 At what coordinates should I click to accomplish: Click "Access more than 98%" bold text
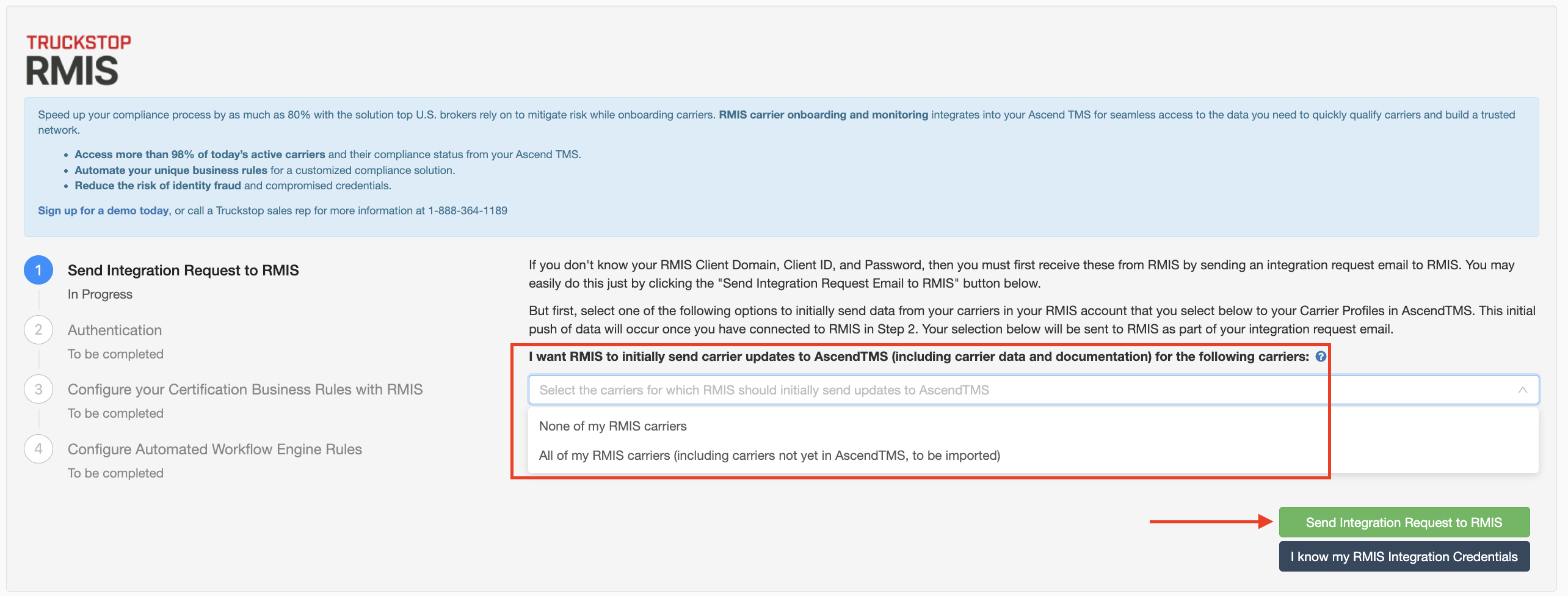[200, 154]
